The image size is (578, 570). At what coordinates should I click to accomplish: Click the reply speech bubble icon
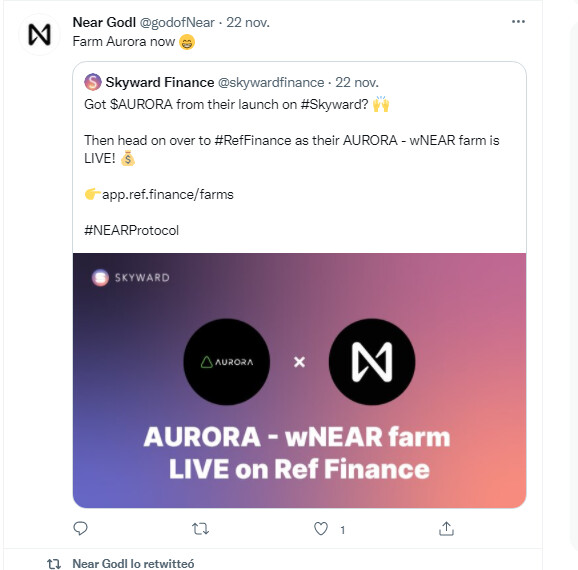pyautogui.click(x=80, y=528)
